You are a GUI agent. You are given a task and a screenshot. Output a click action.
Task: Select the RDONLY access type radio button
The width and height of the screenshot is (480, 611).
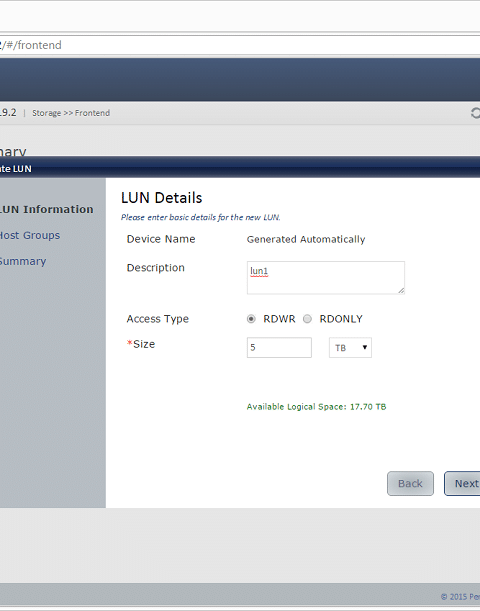307,319
